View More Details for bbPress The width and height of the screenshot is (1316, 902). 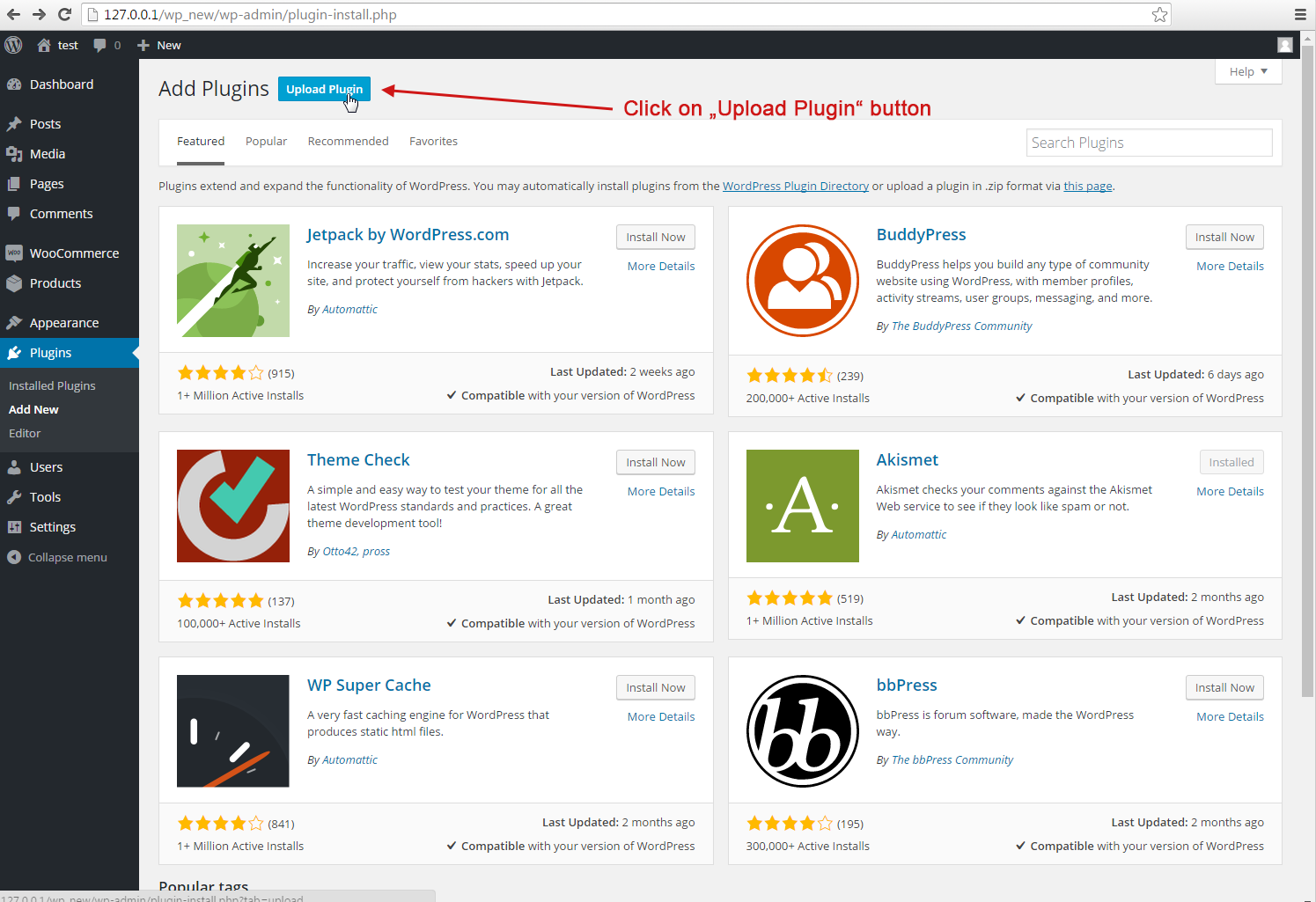pyautogui.click(x=1230, y=716)
